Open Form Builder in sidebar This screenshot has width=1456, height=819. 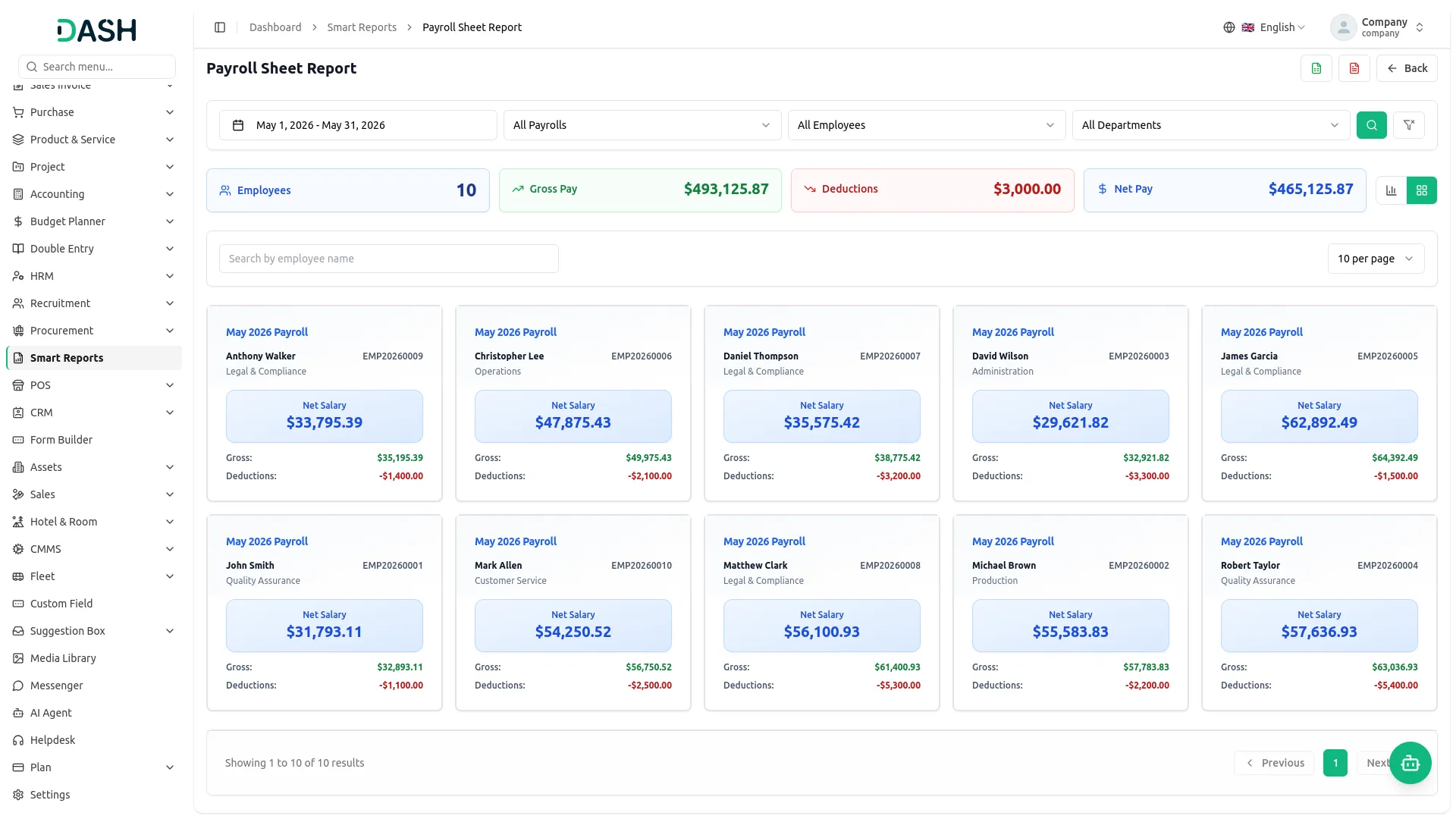pyautogui.click(x=94, y=440)
